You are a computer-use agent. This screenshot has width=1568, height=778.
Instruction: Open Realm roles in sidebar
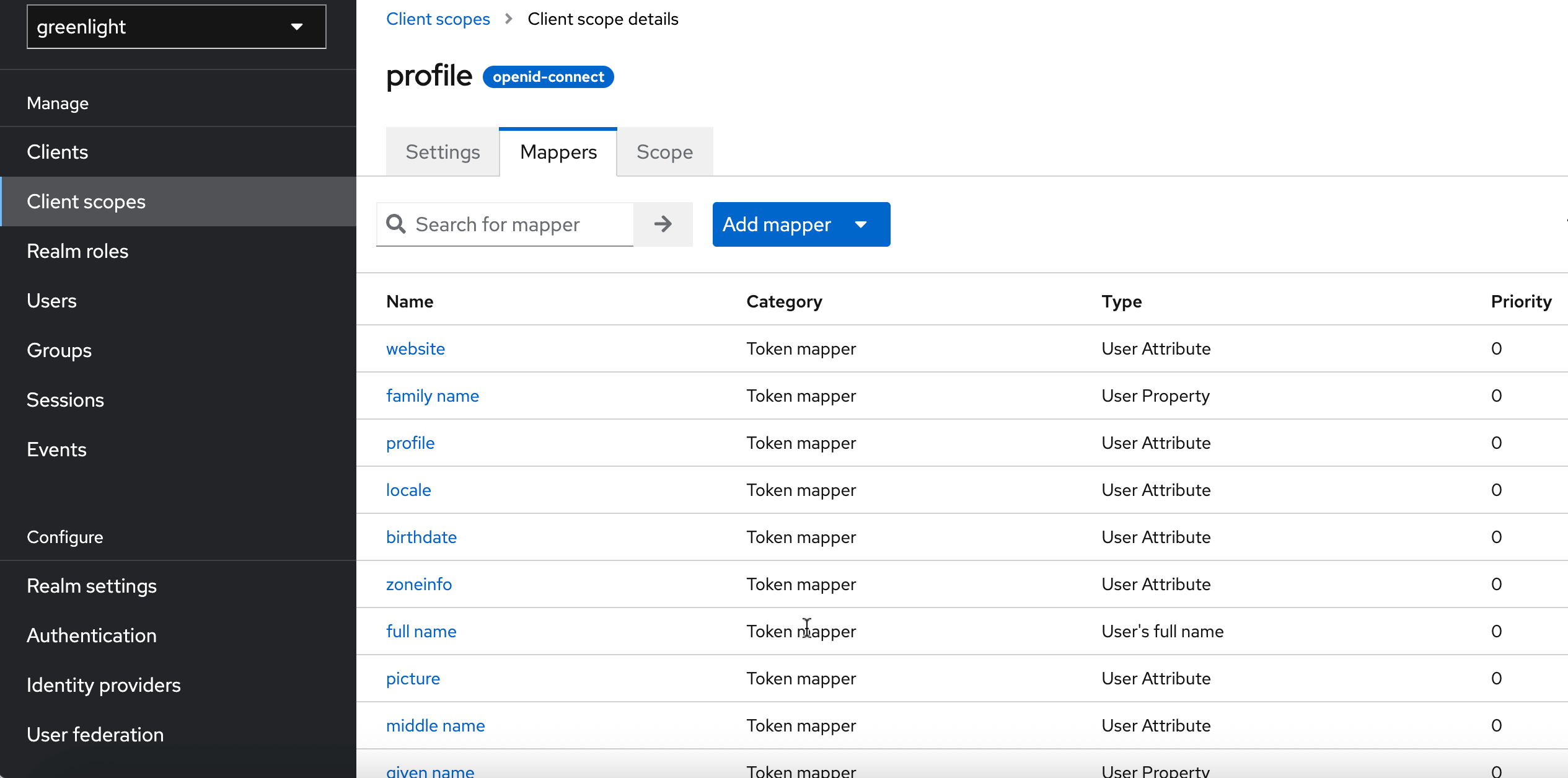pyautogui.click(x=77, y=251)
